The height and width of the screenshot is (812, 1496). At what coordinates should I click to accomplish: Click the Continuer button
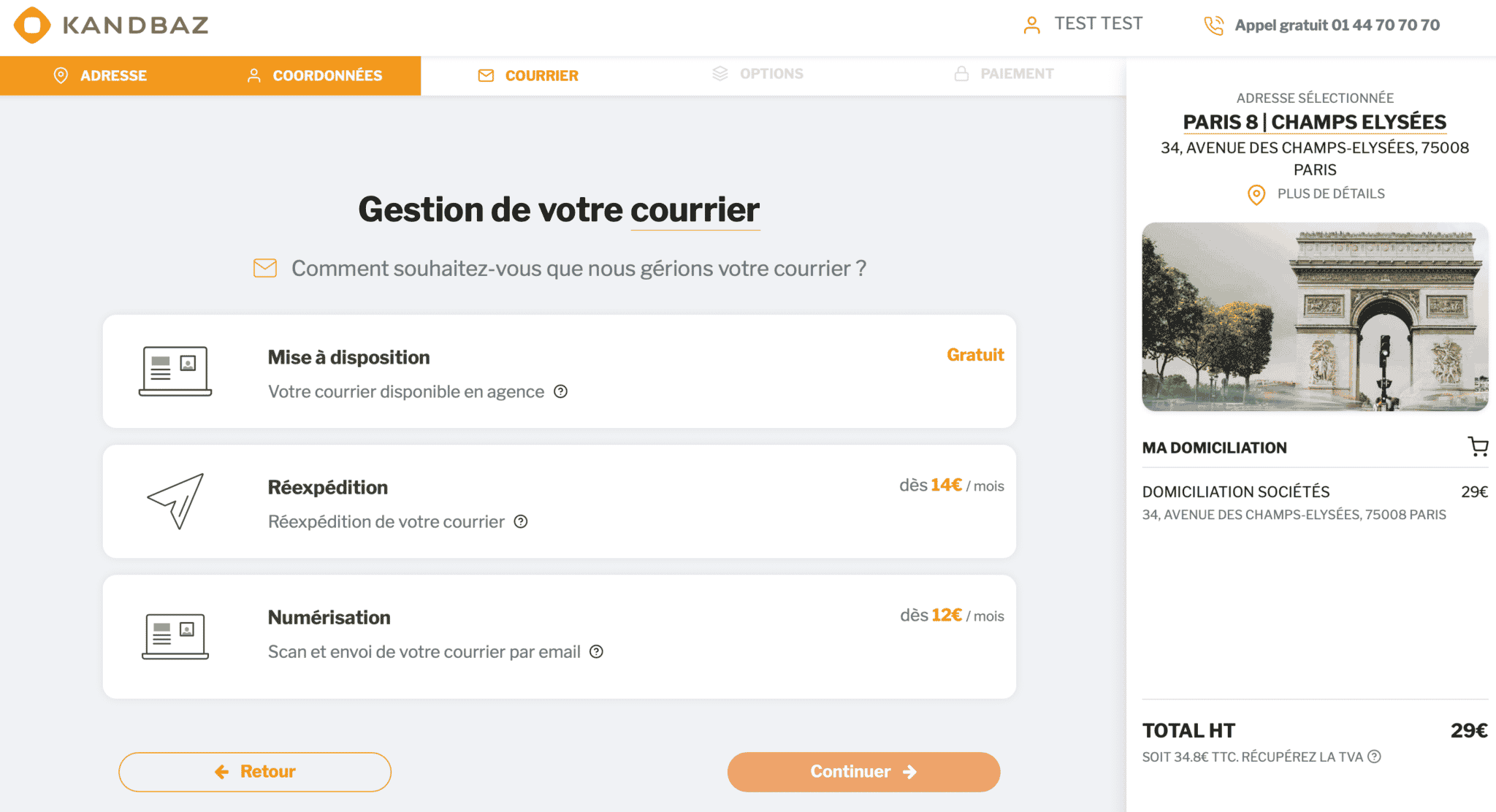863,772
